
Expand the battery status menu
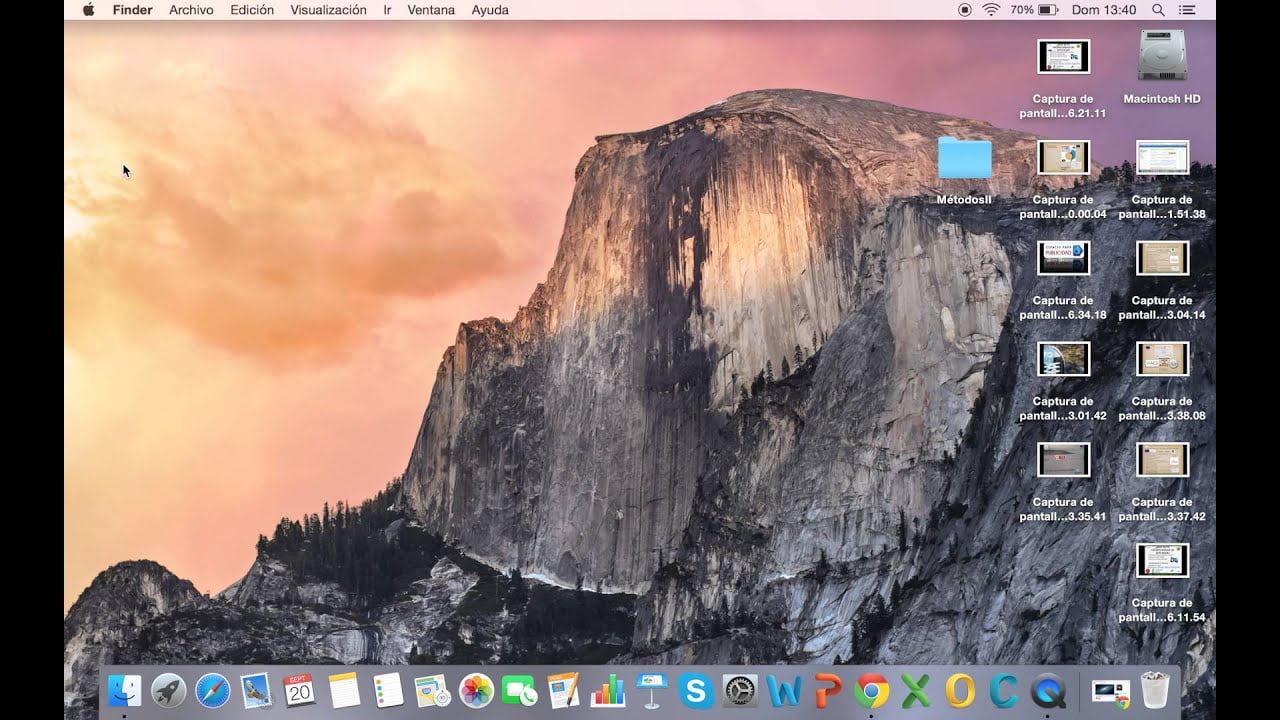coord(1048,10)
